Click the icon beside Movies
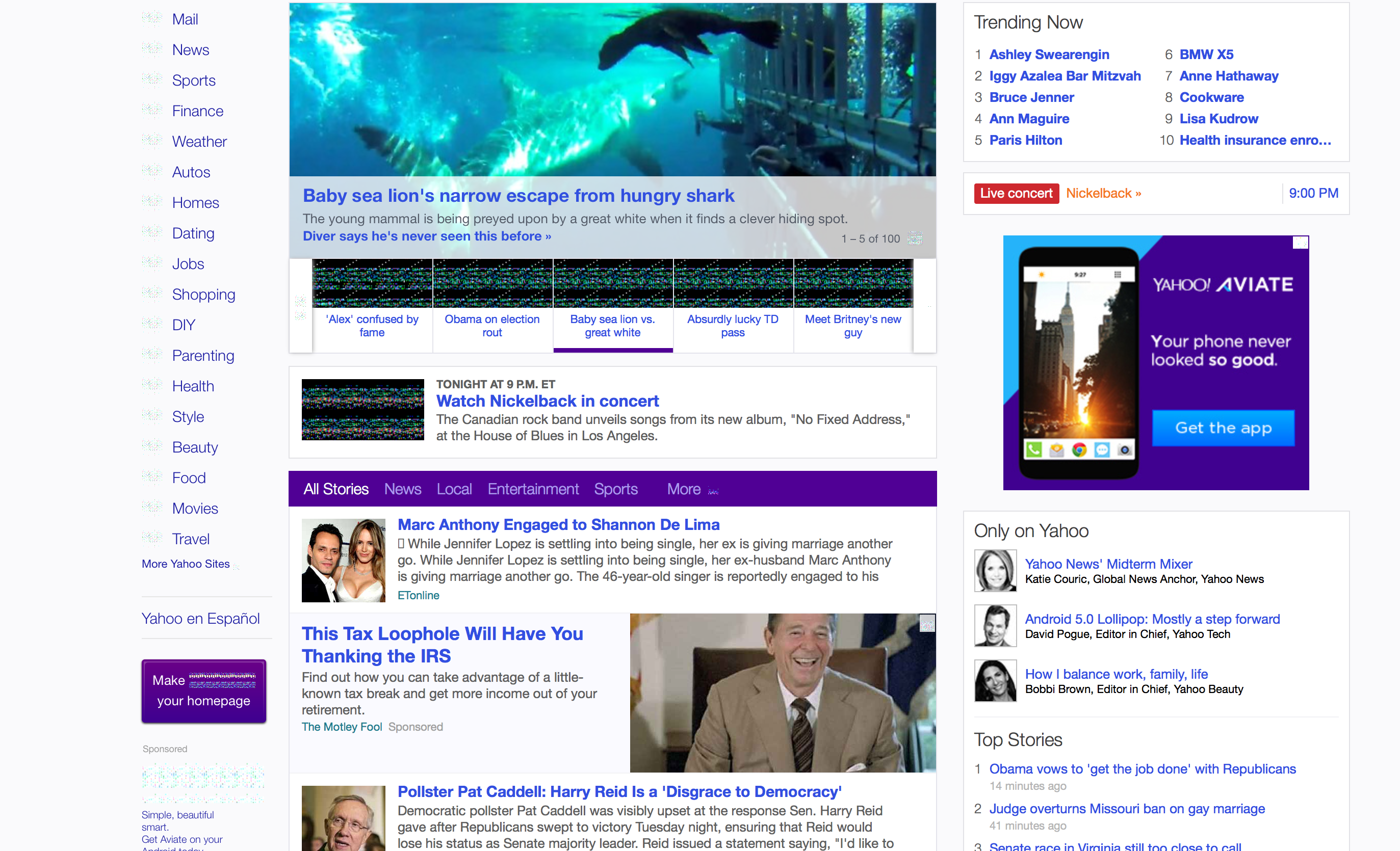 [x=152, y=509]
